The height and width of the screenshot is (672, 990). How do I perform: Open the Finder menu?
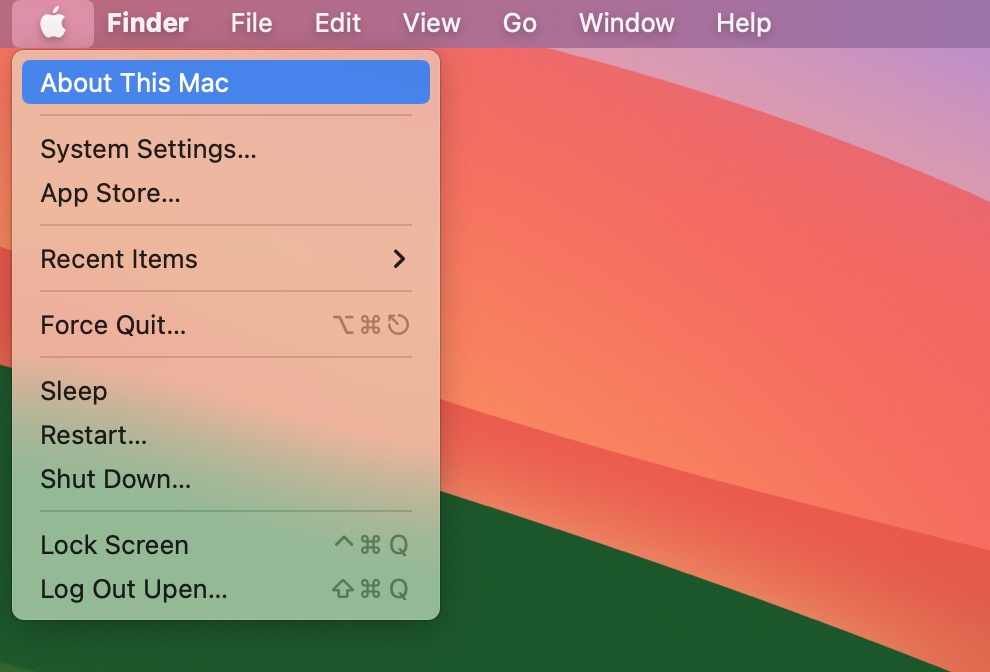click(x=147, y=23)
